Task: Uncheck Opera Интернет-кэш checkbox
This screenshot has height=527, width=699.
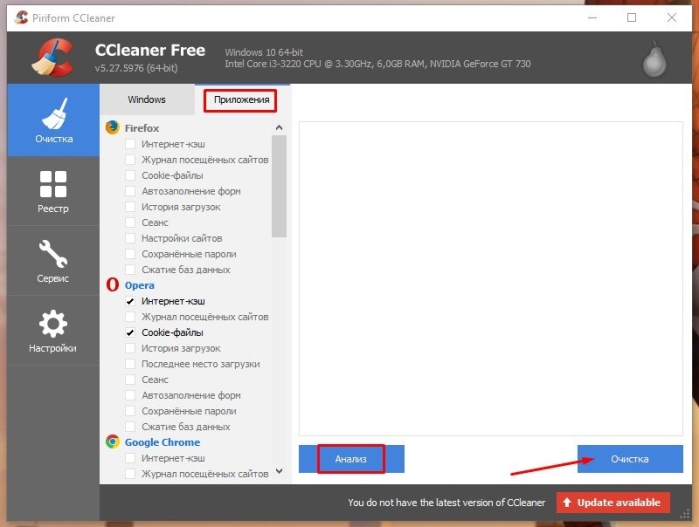Action: [130, 301]
